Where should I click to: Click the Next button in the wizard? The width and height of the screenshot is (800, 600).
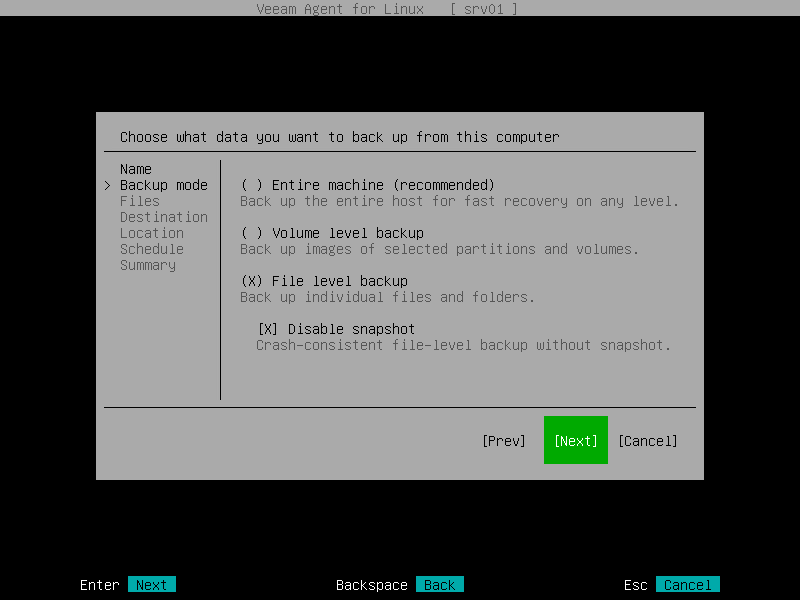(x=575, y=440)
